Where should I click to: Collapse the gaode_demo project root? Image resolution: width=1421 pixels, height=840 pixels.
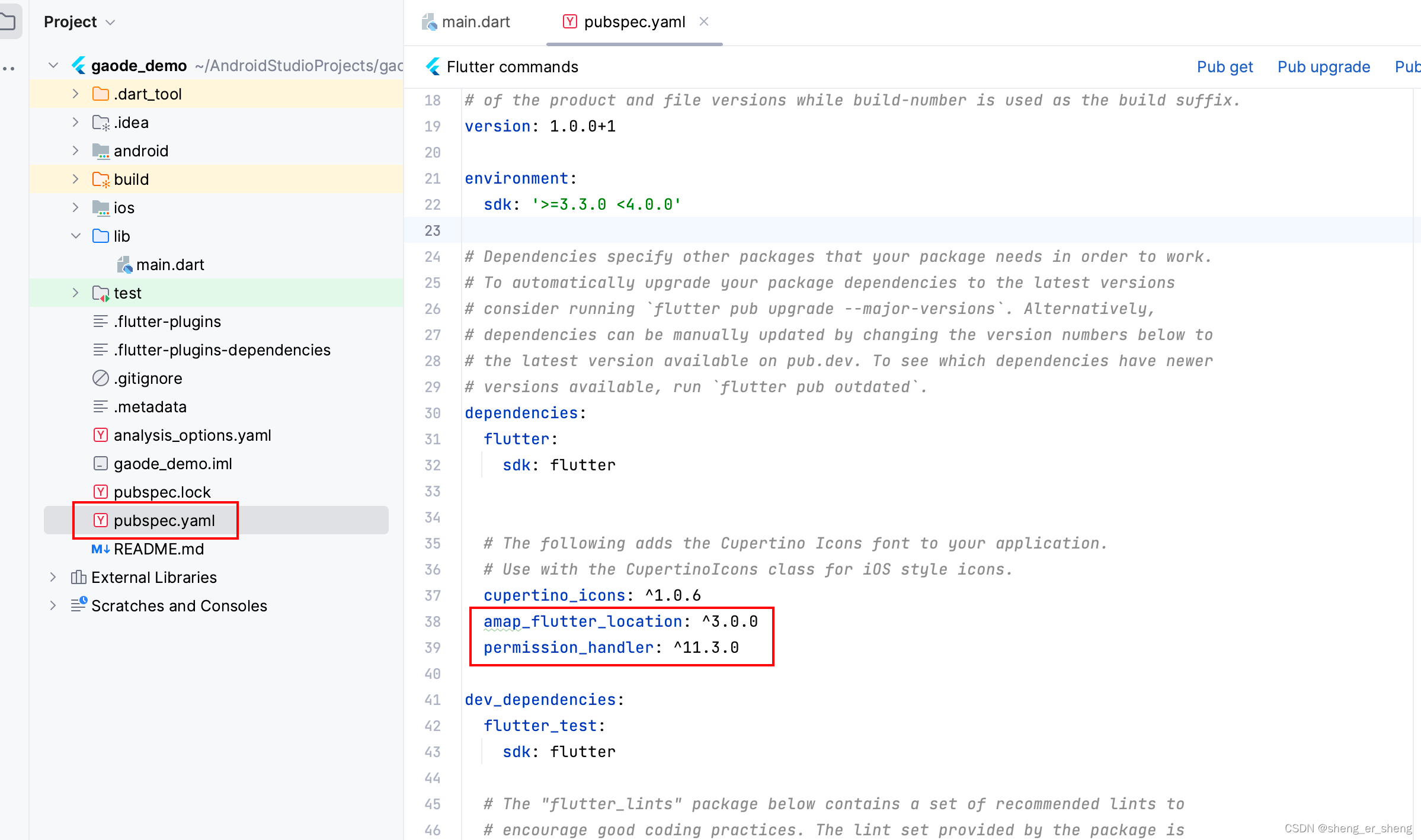pos(53,65)
